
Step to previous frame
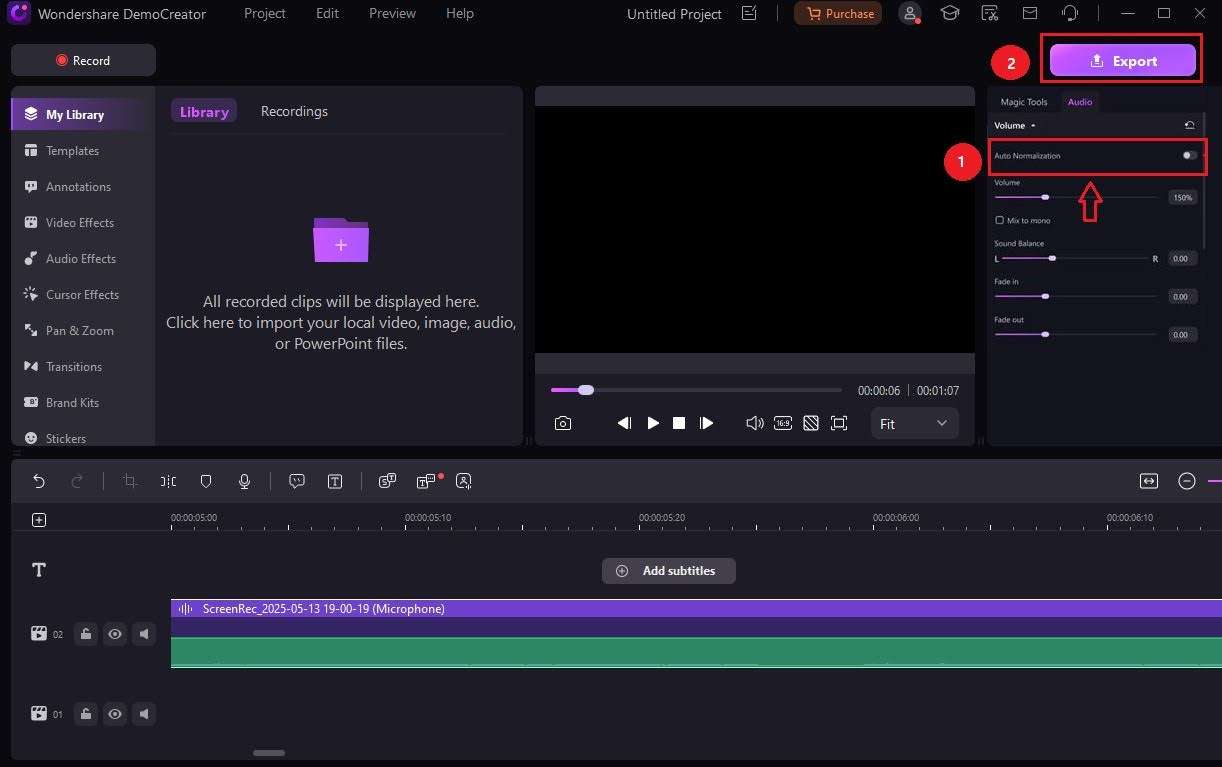click(624, 423)
